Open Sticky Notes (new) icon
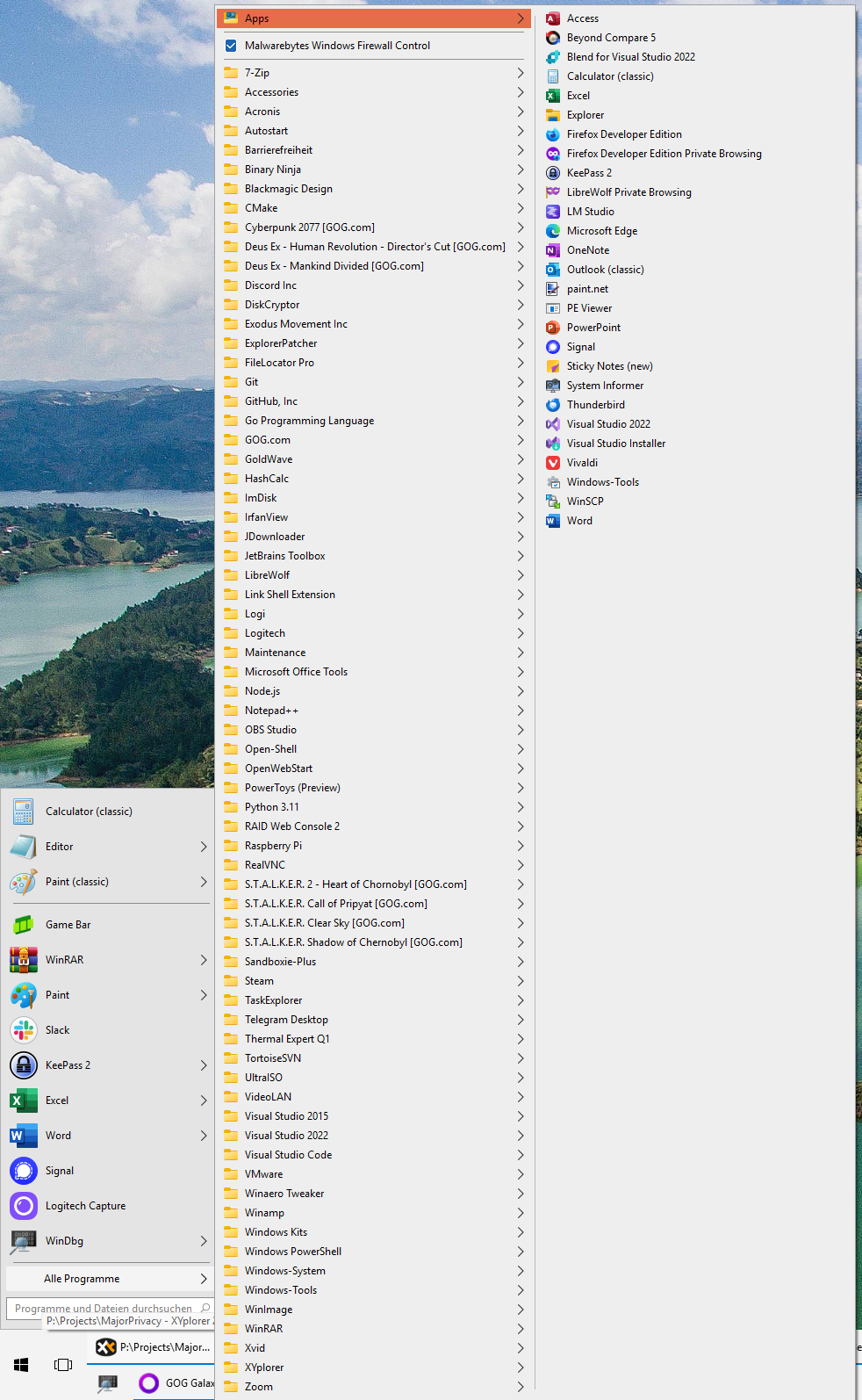862x1400 pixels. pyautogui.click(x=553, y=366)
